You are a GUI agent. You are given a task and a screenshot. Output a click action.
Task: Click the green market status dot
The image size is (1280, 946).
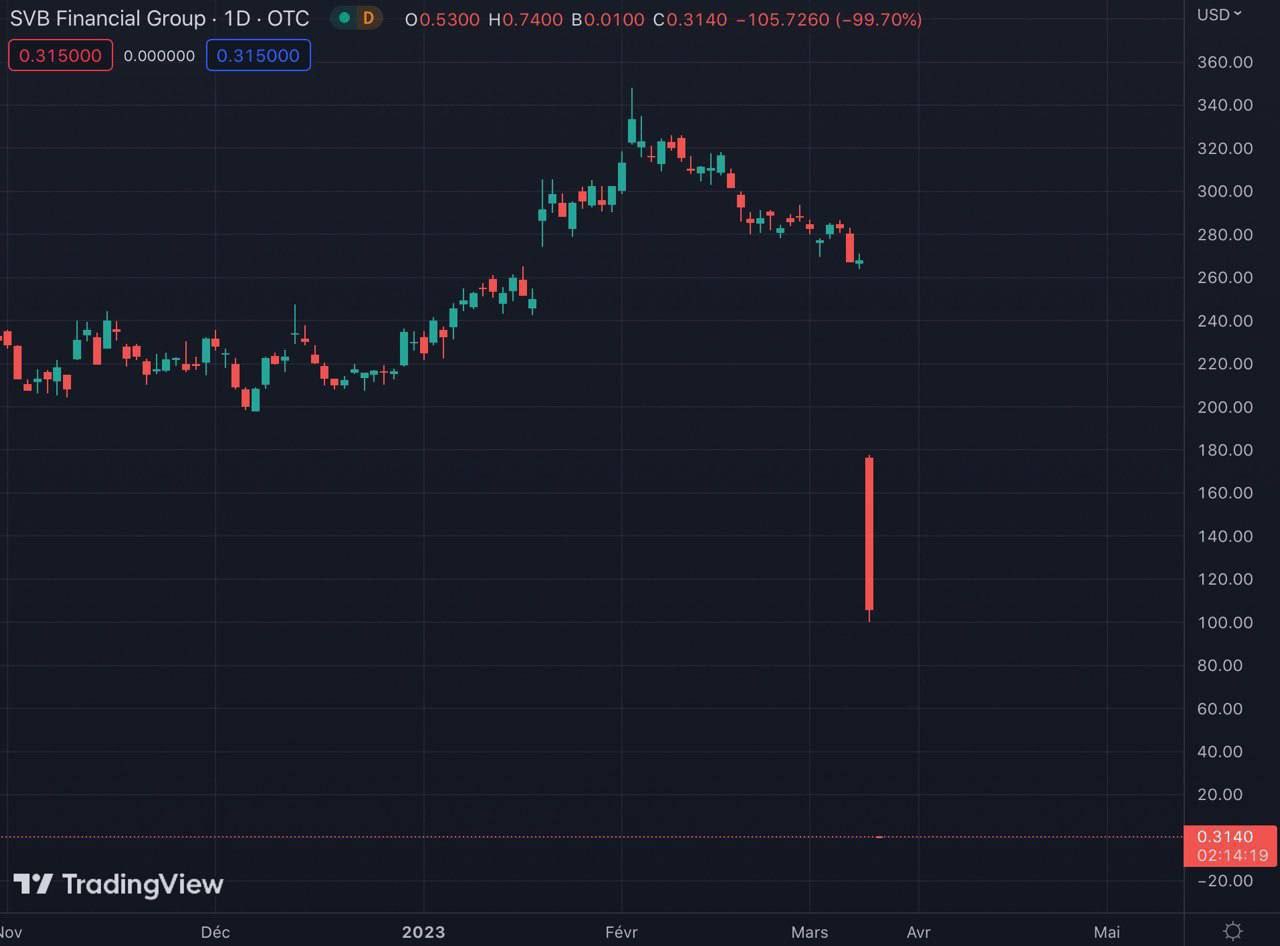point(344,18)
